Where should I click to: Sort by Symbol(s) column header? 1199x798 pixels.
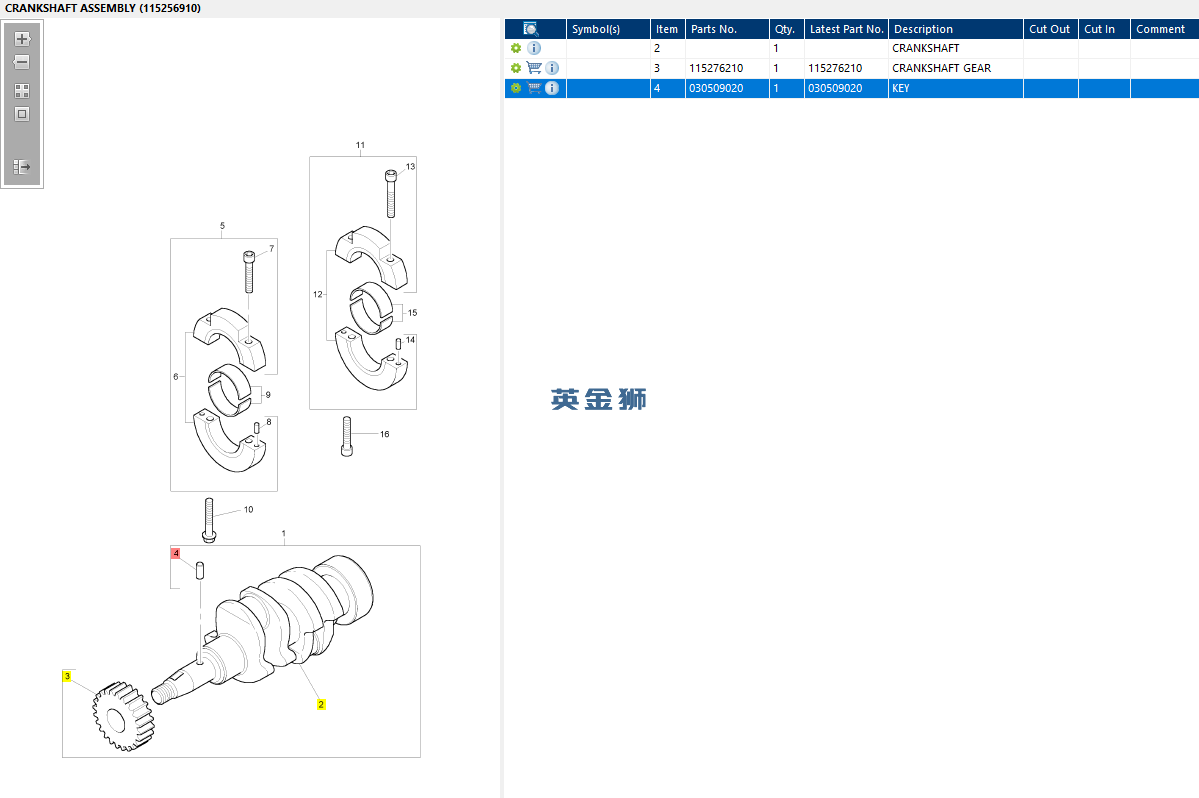point(608,29)
